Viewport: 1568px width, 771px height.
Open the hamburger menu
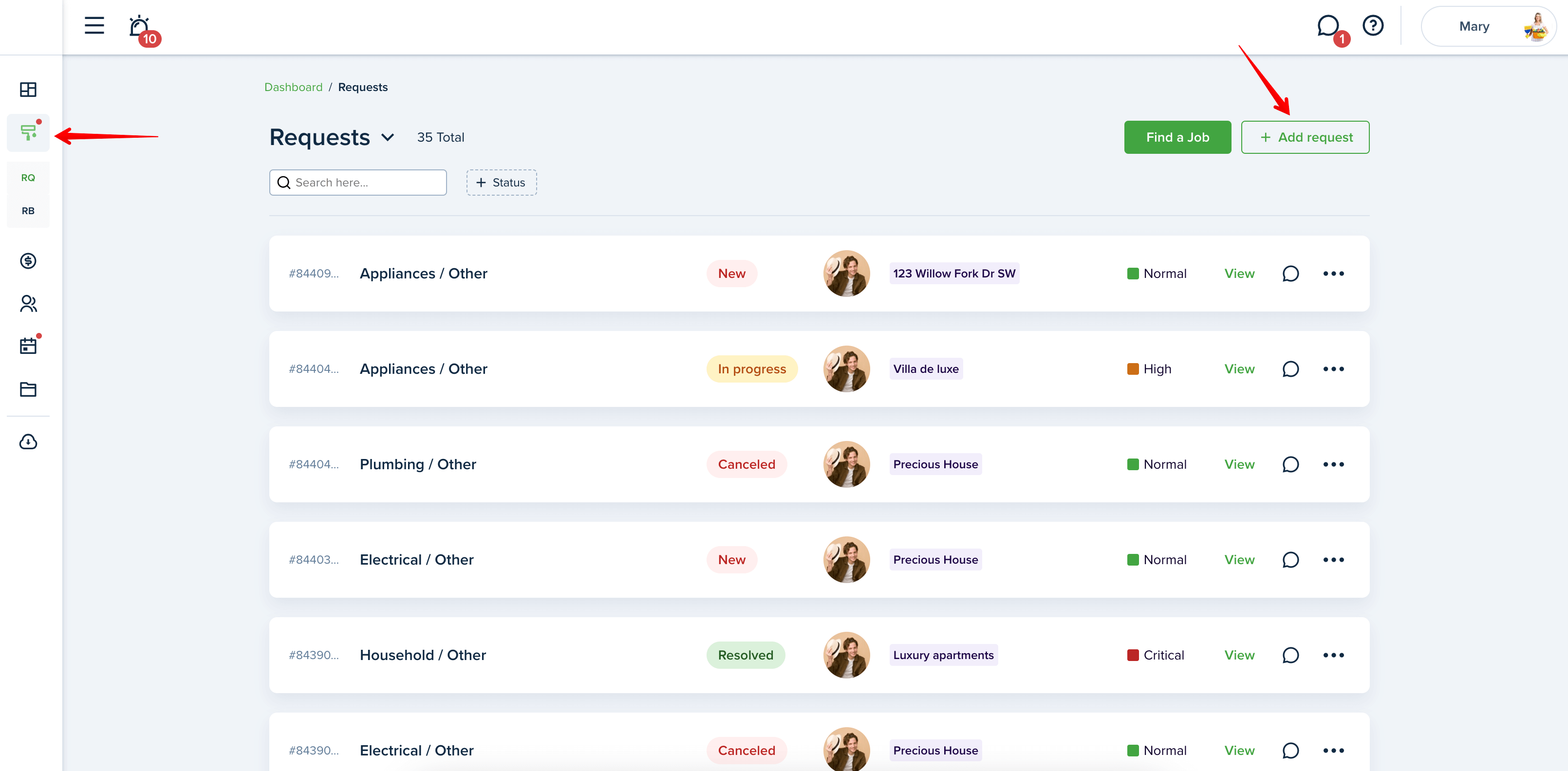pos(94,26)
